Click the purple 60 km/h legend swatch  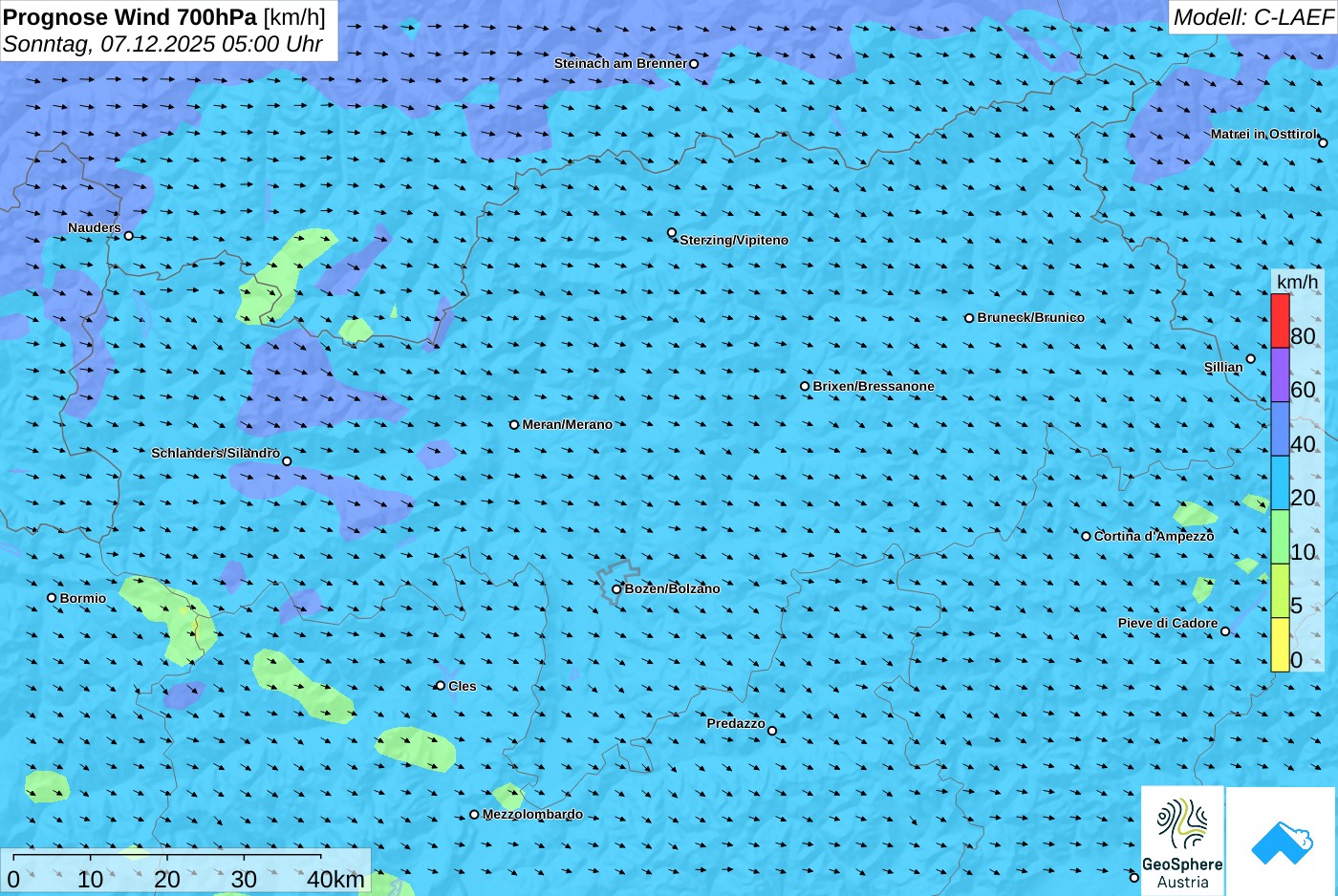(1280, 374)
